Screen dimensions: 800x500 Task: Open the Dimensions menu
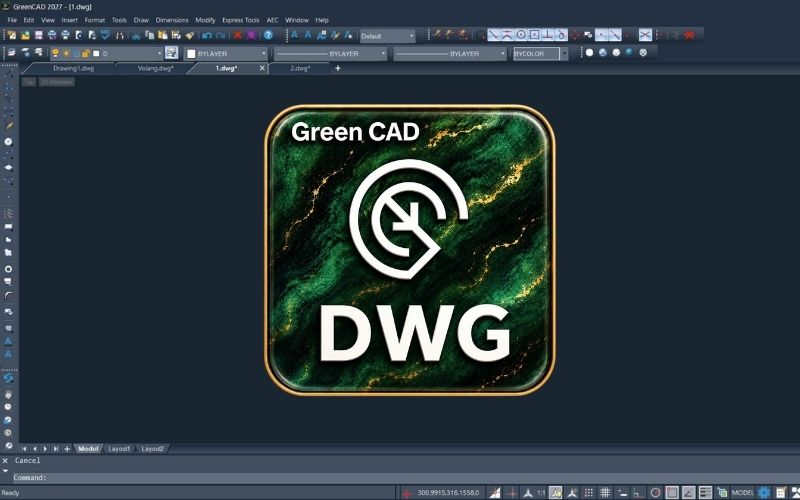pyautogui.click(x=172, y=20)
